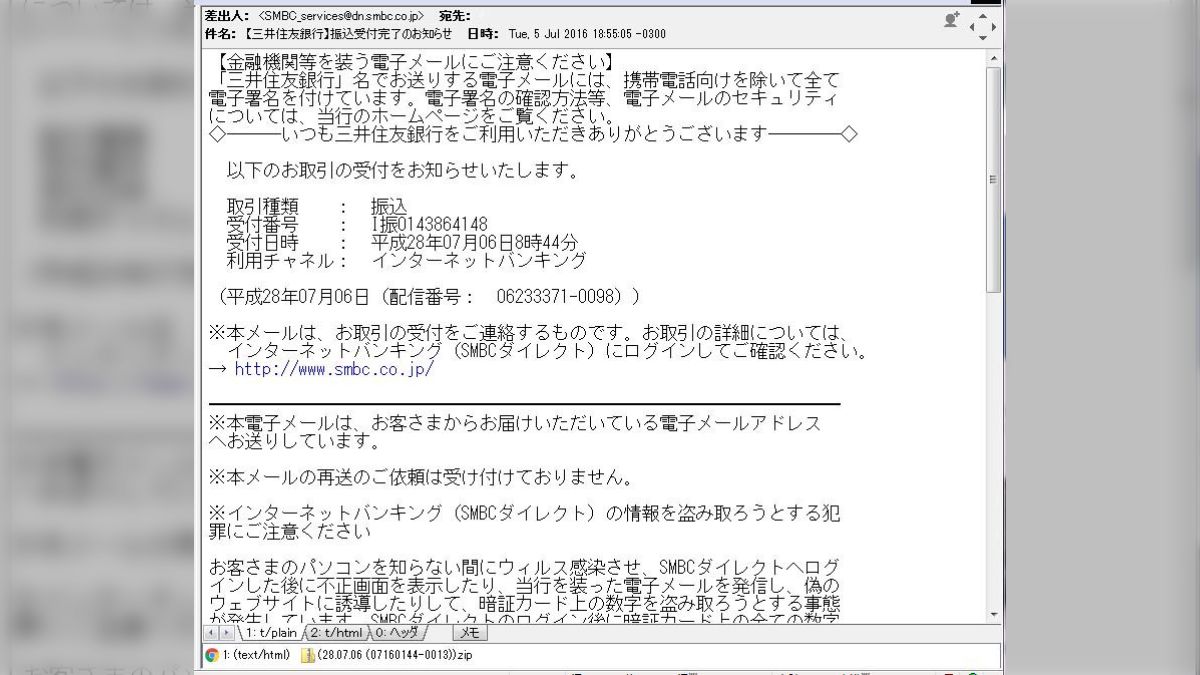Click the vertical scrollbar thumb of the message
This screenshot has width=1200, height=675.
[x=993, y=178]
